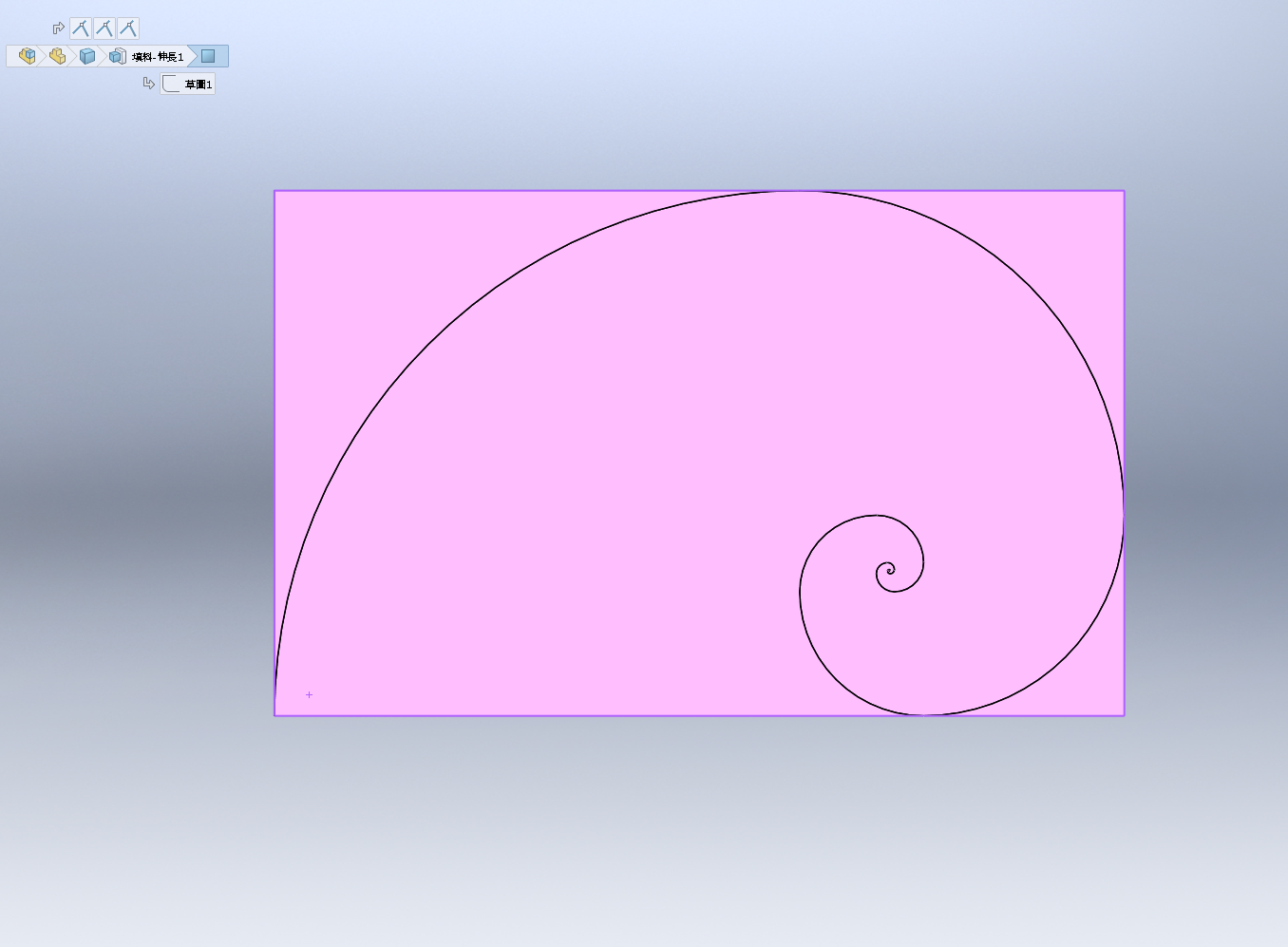Image resolution: width=1288 pixels, height=947 pixels.
Task: Click the leftmost mate icon in the top row
Action: [81, 28]
